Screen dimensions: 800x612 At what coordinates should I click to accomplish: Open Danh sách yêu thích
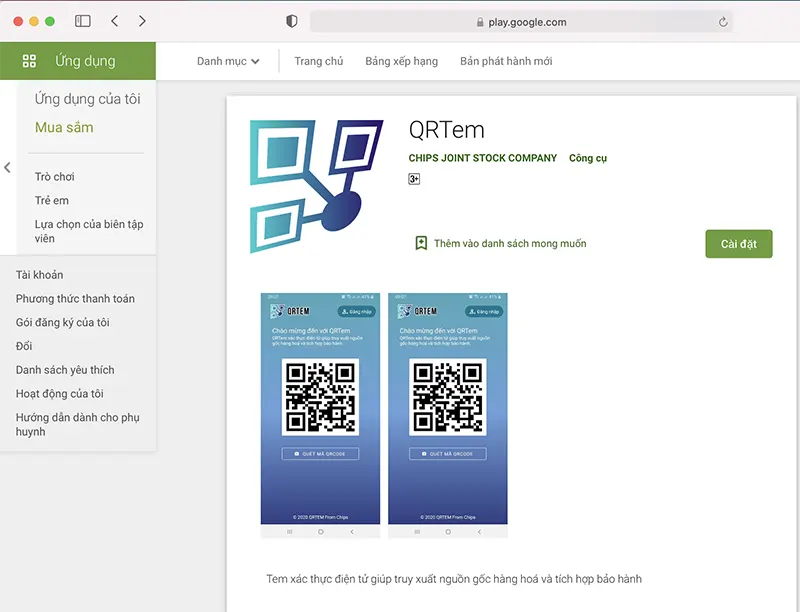pyautogui.click(x=65, y=370)
